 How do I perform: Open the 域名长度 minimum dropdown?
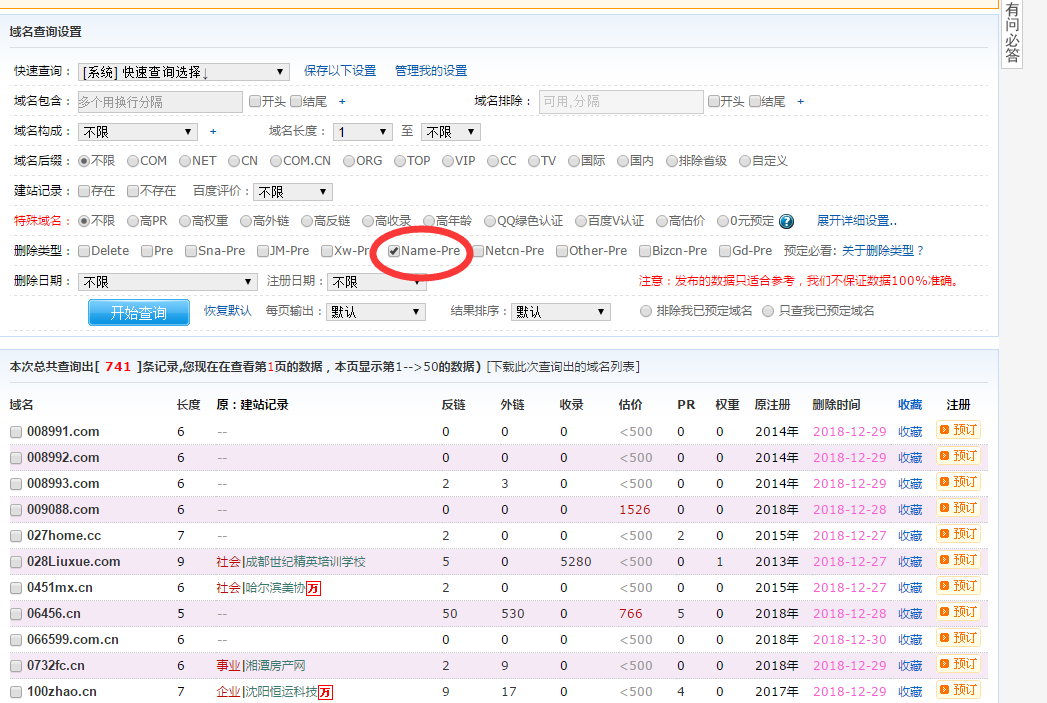(x=363, y=132)
